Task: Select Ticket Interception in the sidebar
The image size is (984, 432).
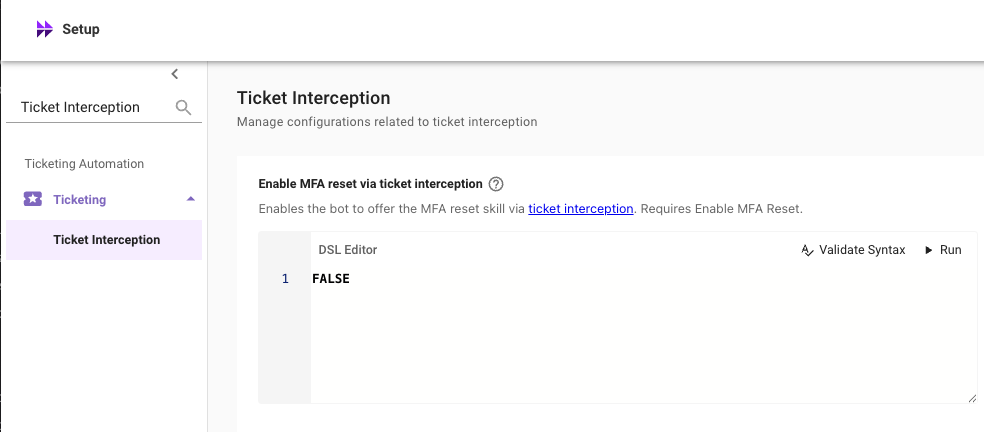Action: (x=106, y=240)
